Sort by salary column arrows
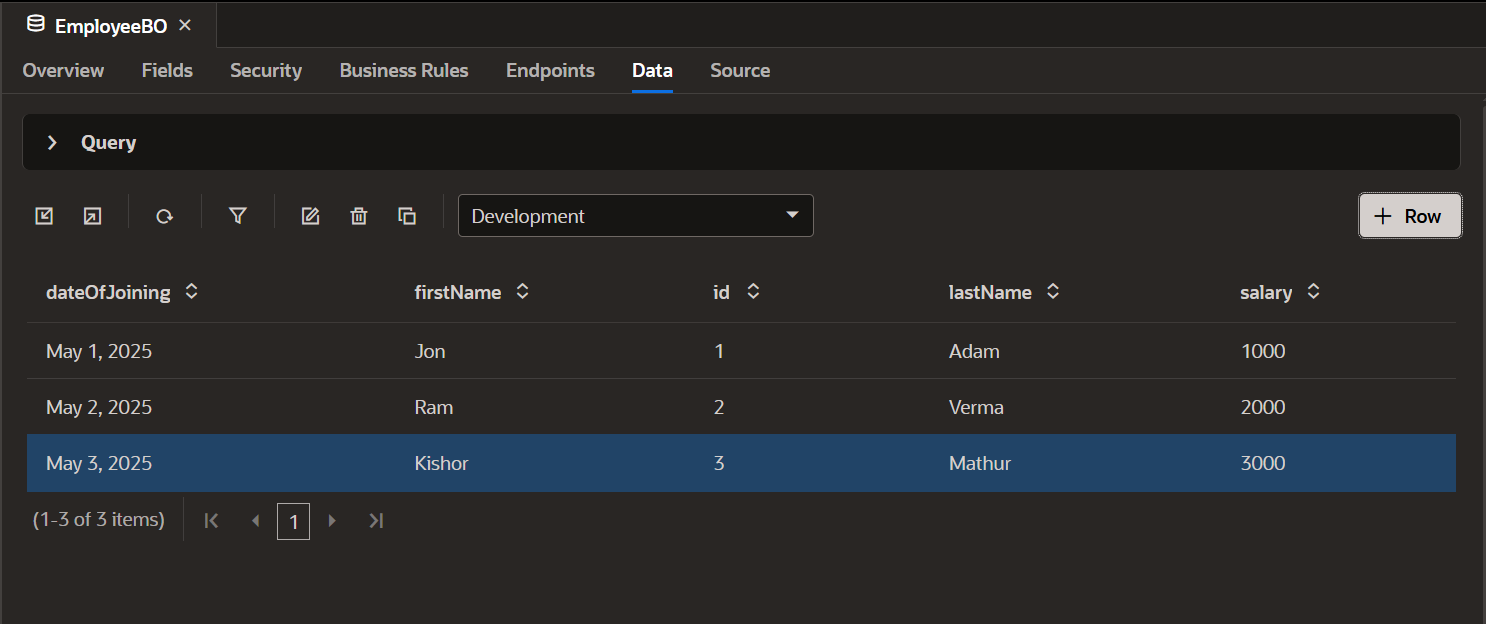This screenshot has width=1486, height=624. (x=1314, y=292)
